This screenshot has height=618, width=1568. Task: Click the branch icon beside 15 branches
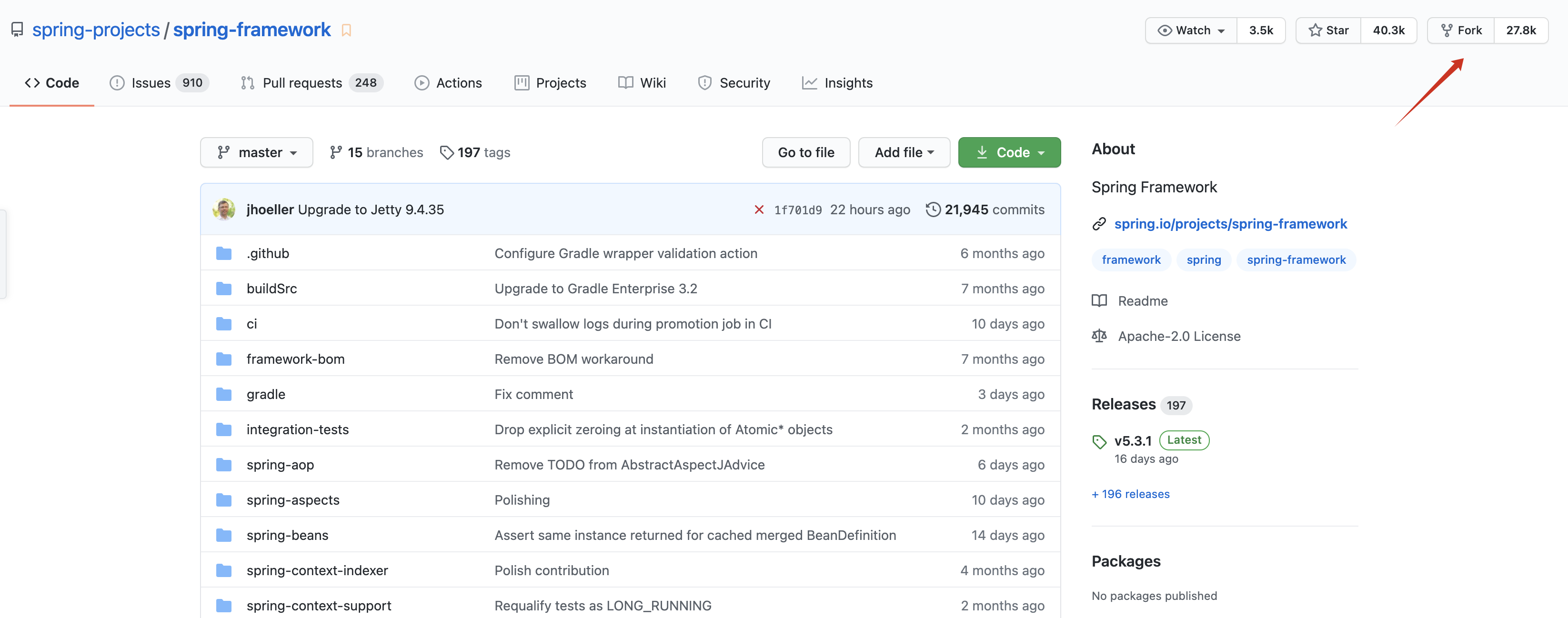(x=335, y=153)
